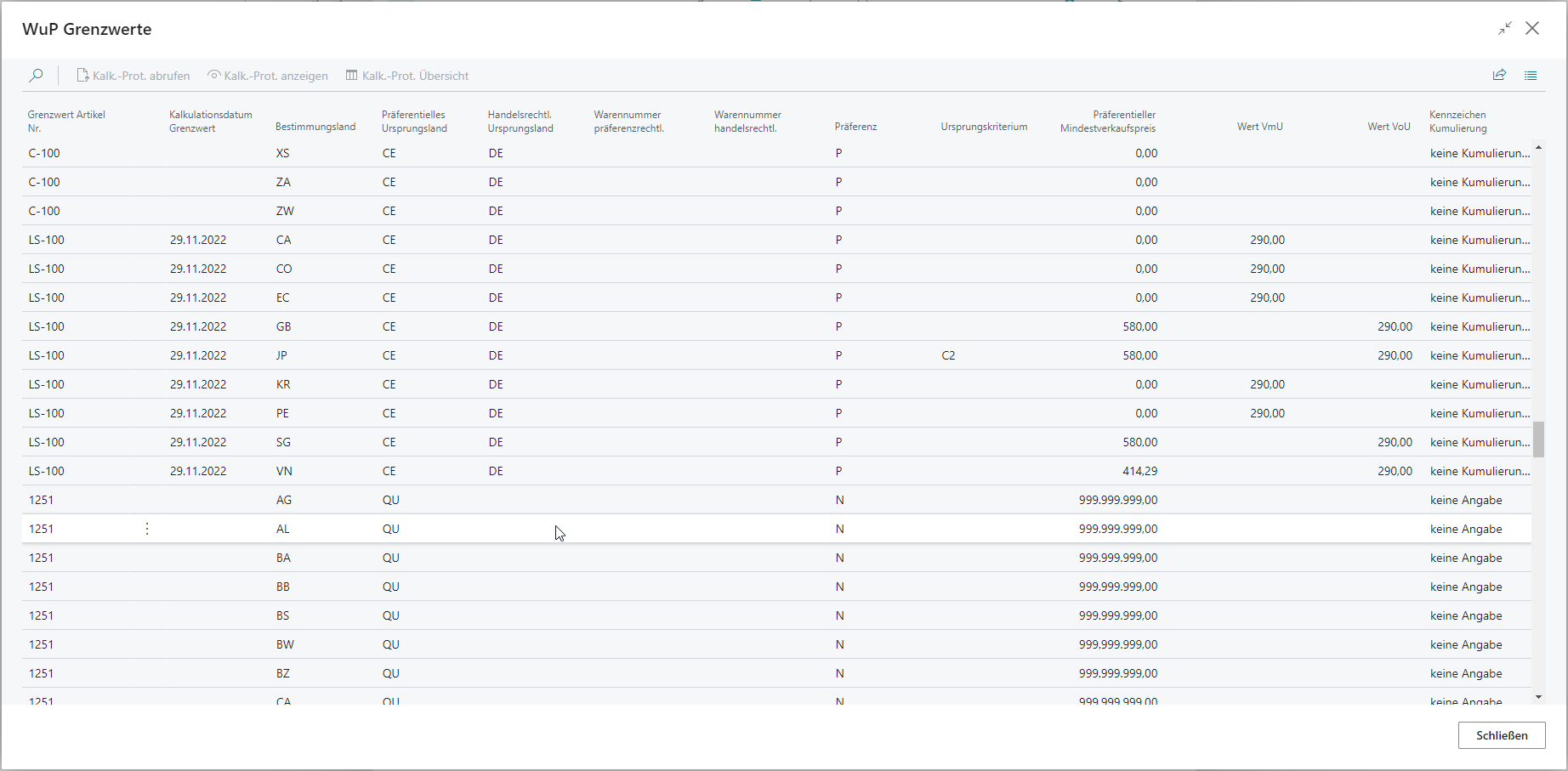Open the list view options icon
Screen dimensions: 1568x771
click(x=1531, y=75)
